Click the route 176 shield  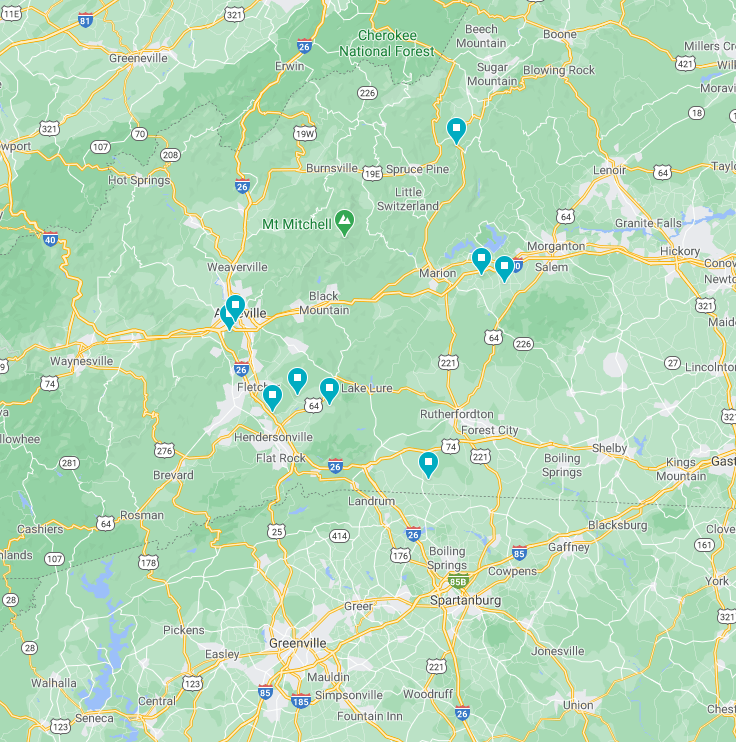(400, 555)
